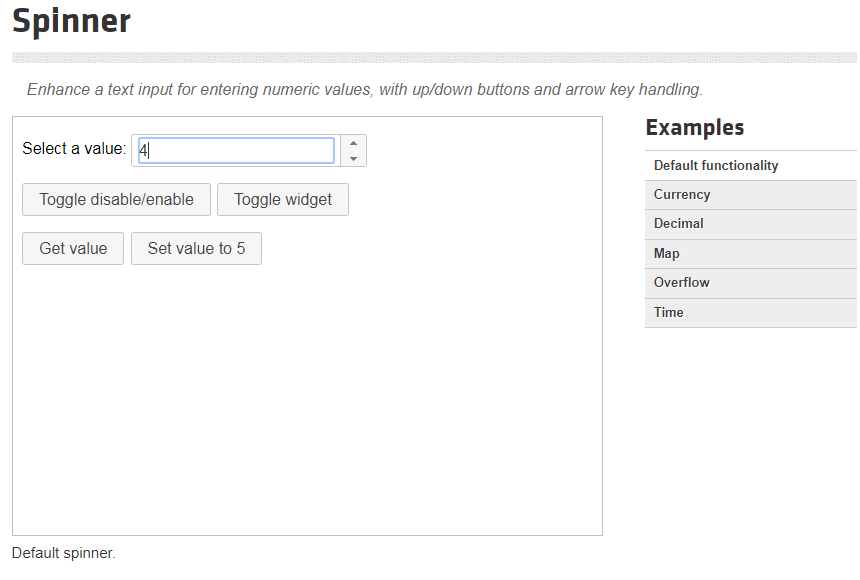This screenshot has height=580, width=860.
Task: Open the Overflow example
Action: tap(751, 283)
